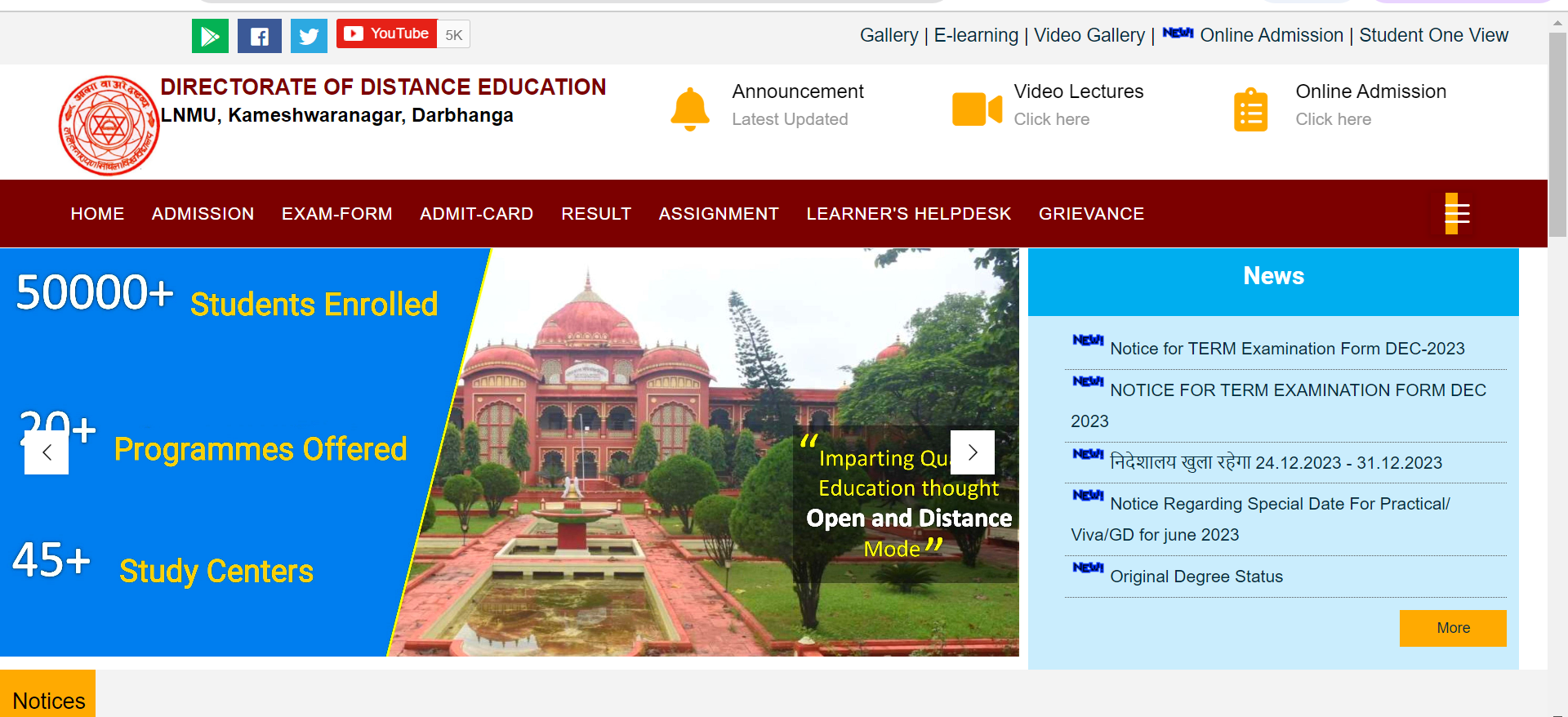Click the Announcement bell icon

[x=689, y=108]
